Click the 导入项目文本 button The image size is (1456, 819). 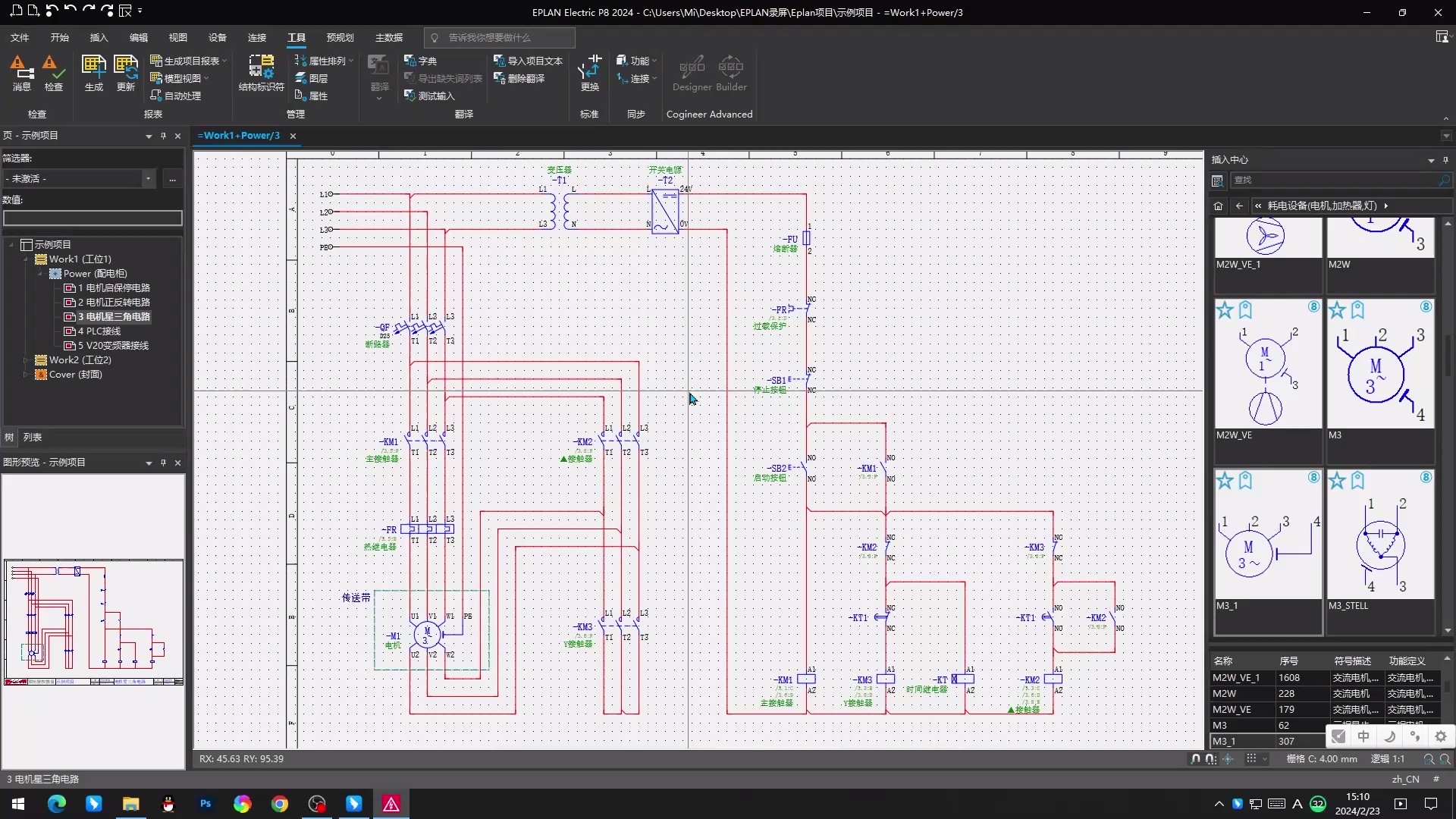[529, 61]
